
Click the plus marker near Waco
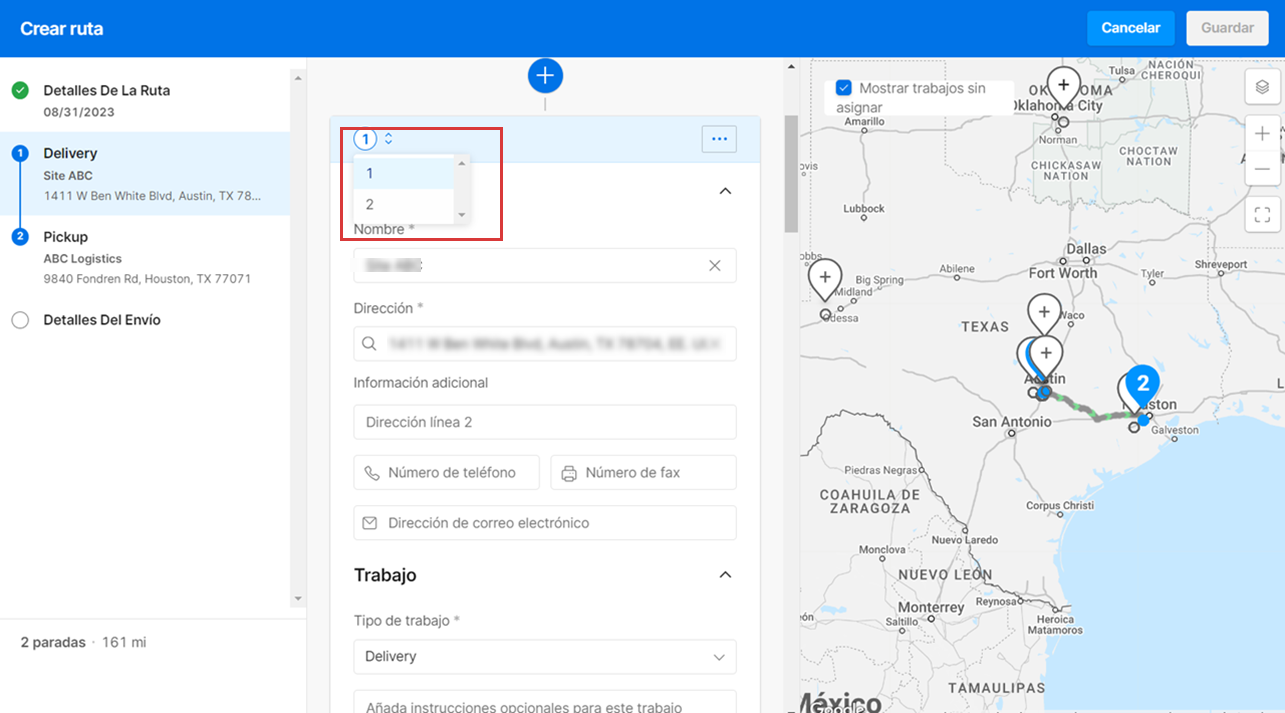click(1044, 313)
